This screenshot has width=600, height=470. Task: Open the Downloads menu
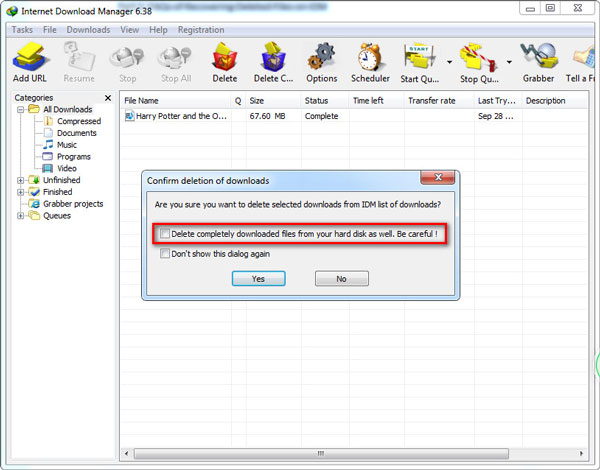(x=88, y=30)
